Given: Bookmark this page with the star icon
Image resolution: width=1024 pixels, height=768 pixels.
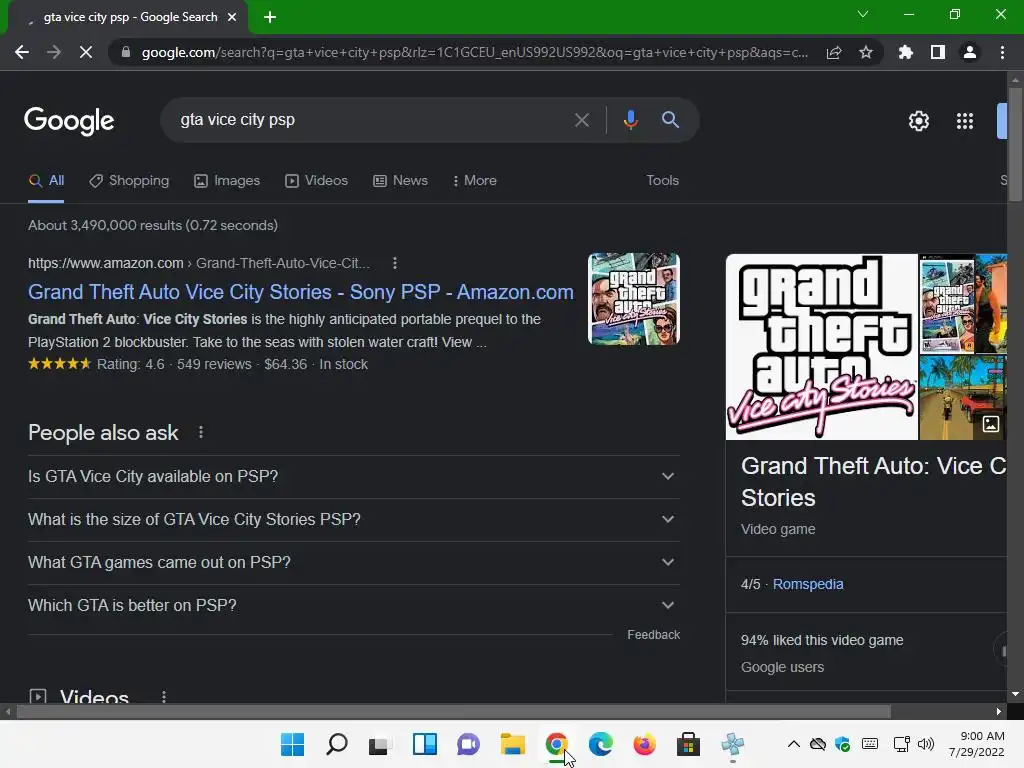Looking at the screenshot, I should coord(866,52).
